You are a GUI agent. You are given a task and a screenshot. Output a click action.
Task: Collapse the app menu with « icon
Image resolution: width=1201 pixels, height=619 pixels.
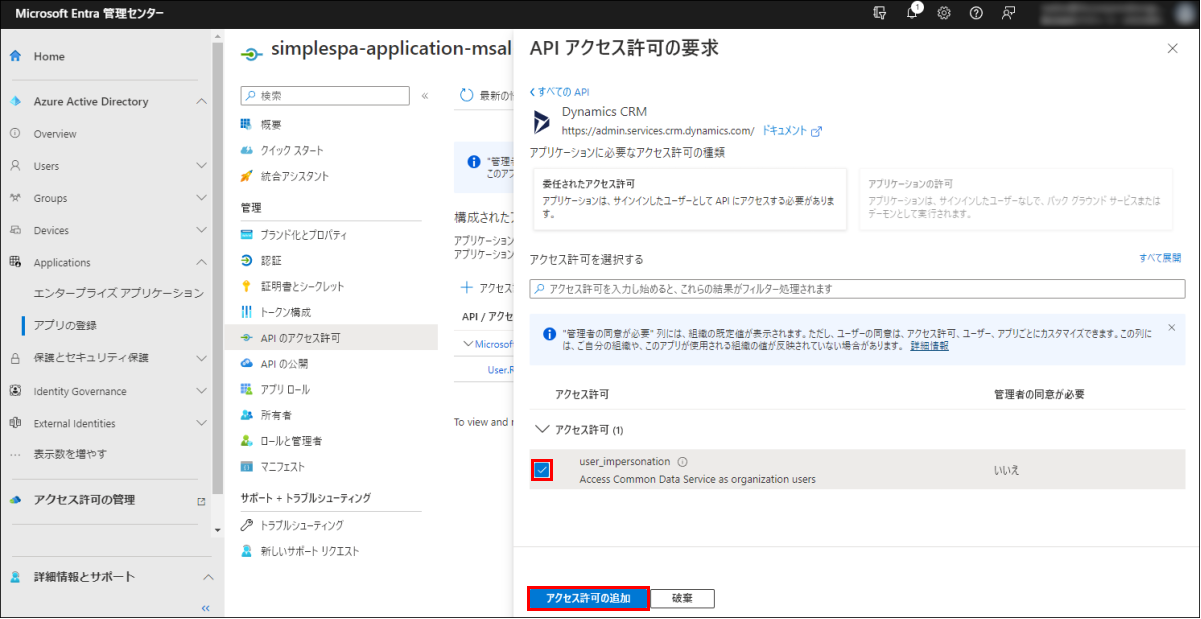pos(425,96)
